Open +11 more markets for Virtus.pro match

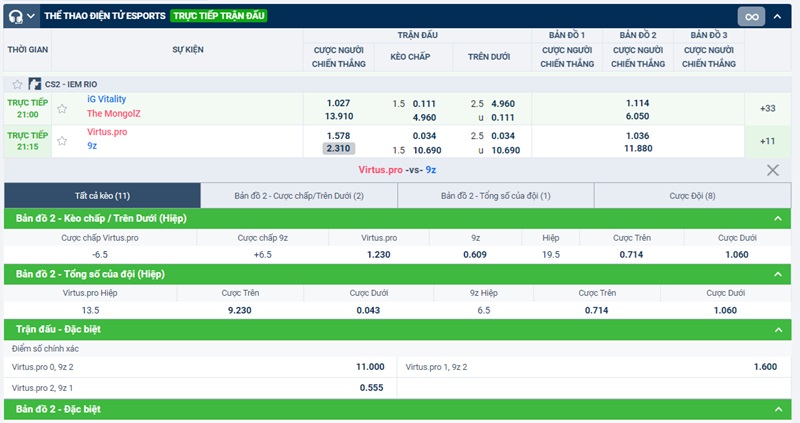pos(767,141)
